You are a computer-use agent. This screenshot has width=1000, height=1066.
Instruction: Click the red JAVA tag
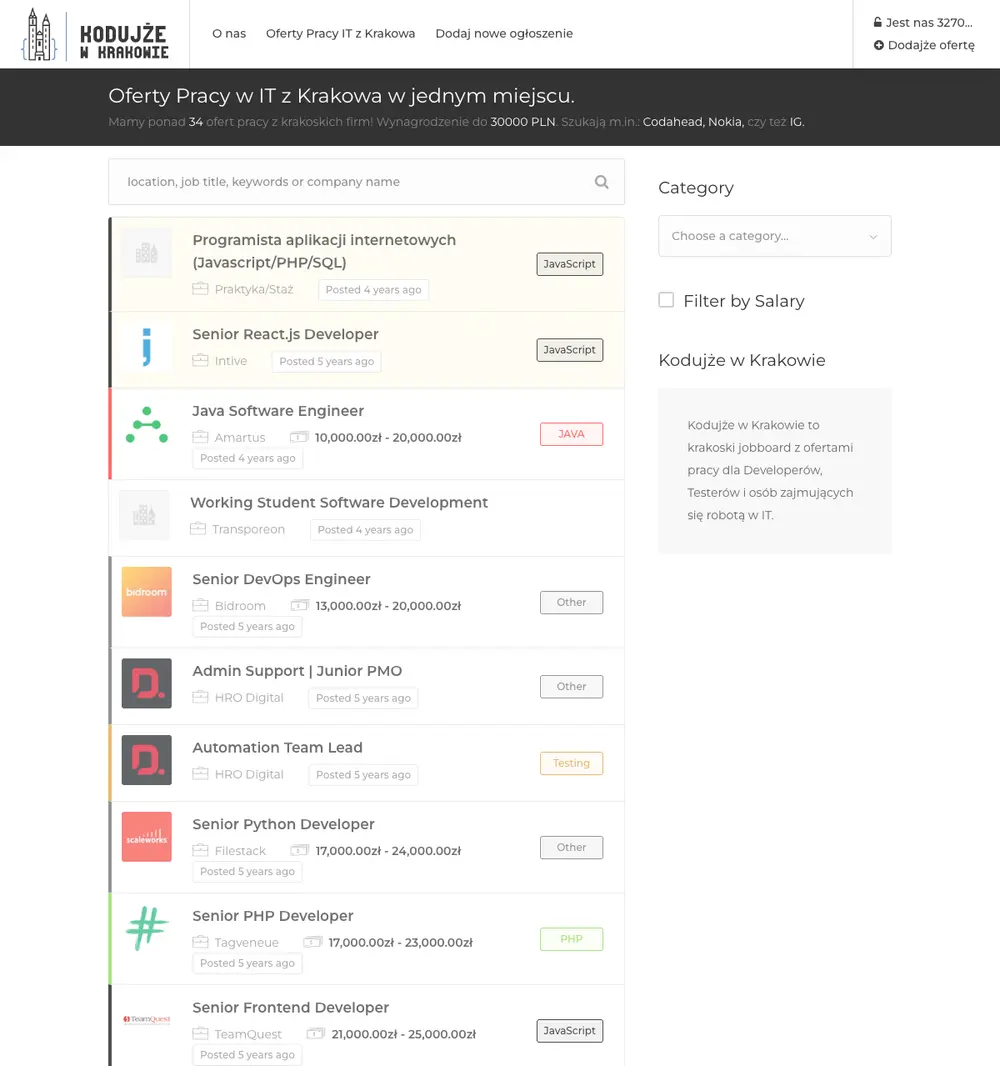(x=571, y=434)
